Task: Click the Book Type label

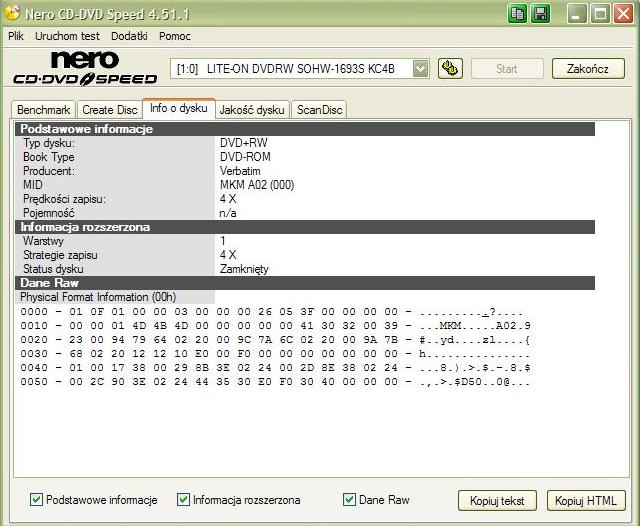Action: pos(49,157)
